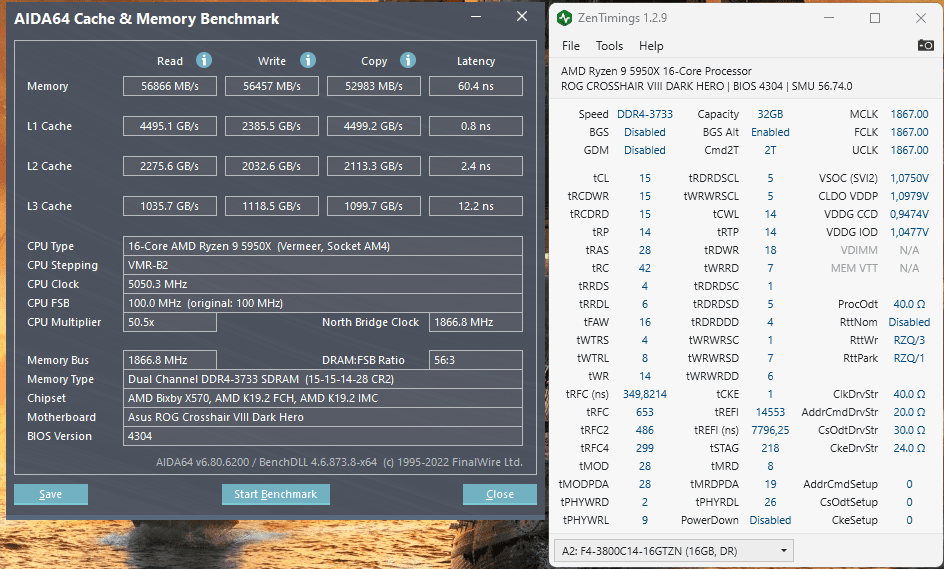
Task: Click the Motherboard field in AIDA64
Action: tap(323, 417)
